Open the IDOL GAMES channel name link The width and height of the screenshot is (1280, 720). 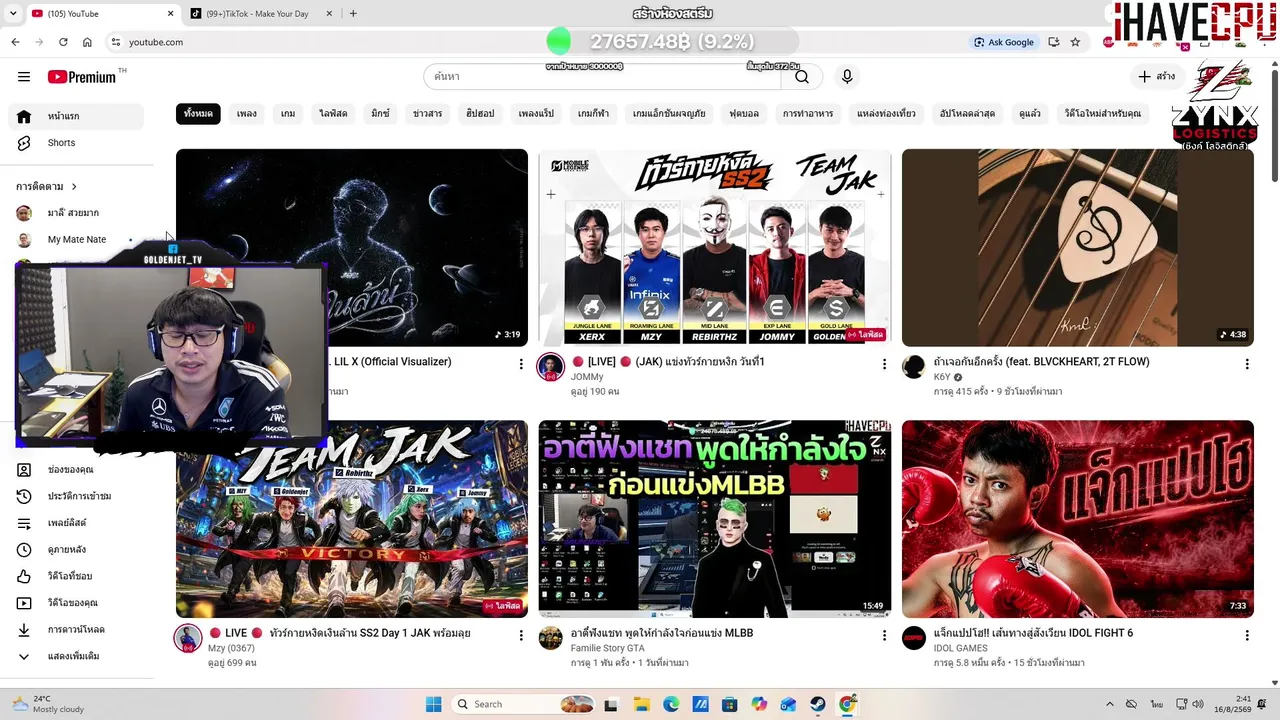click(x=960, y=648)
